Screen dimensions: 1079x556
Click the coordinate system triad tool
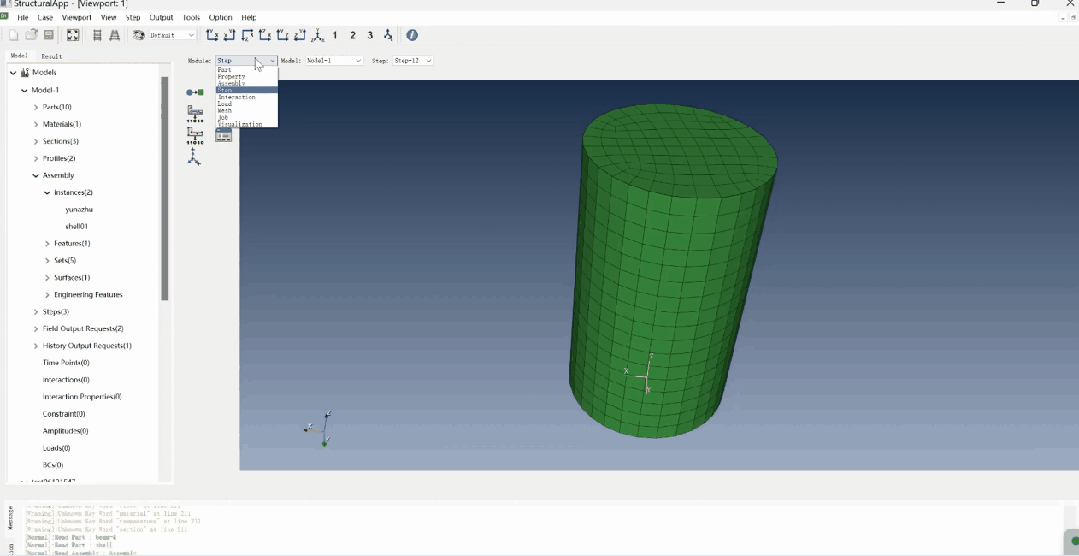[194, 158]
